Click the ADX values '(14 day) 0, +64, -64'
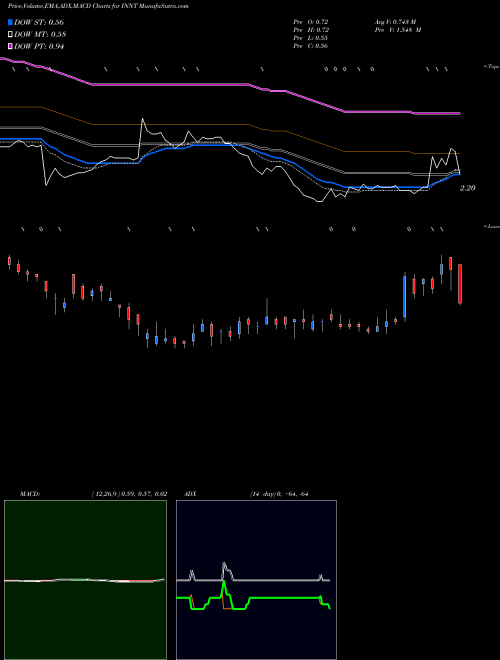 279,494
